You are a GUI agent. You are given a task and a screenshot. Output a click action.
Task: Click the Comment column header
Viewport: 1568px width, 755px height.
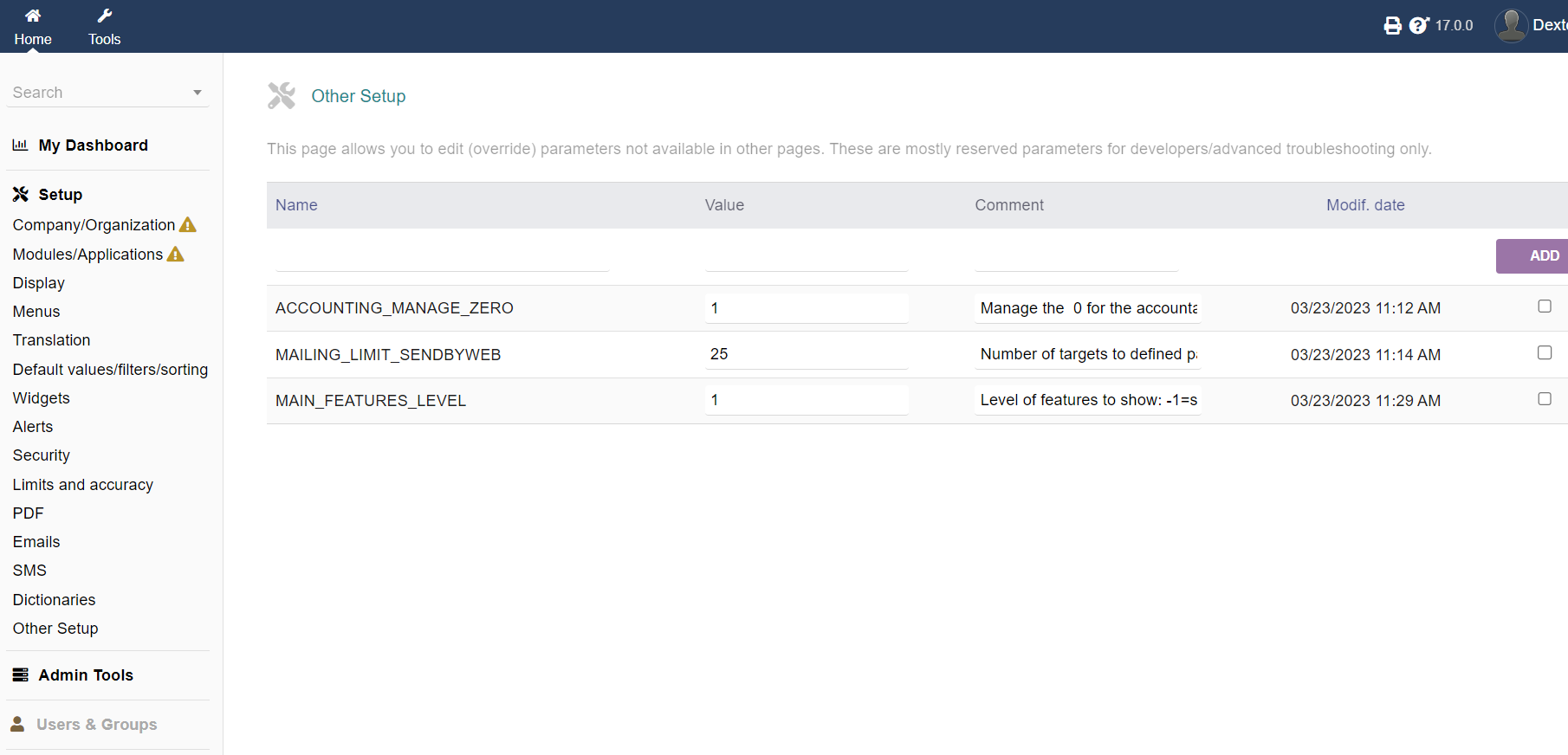(1009, 205)
